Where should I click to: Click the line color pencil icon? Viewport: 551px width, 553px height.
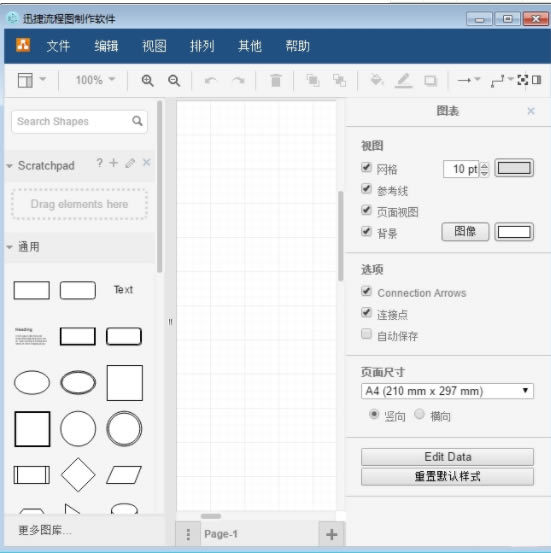[x=404, y=80]
